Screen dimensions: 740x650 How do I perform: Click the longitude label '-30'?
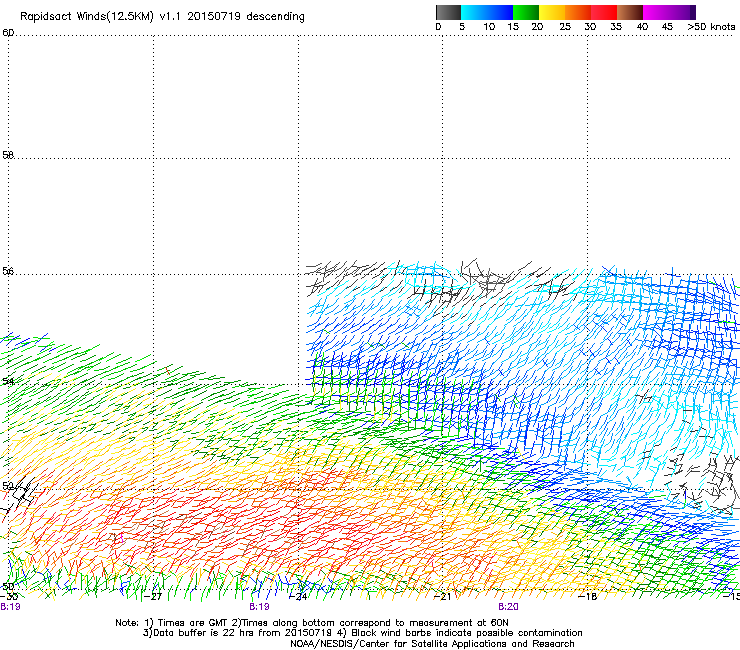coord(8,597)
